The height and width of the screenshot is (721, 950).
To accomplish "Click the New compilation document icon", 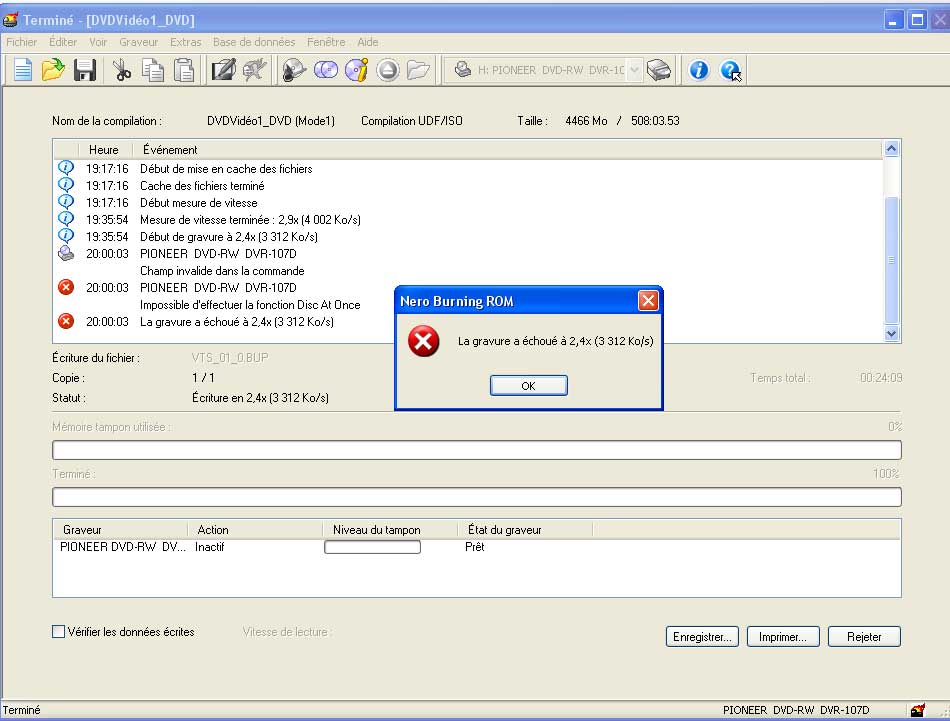I will click(22, 70).
